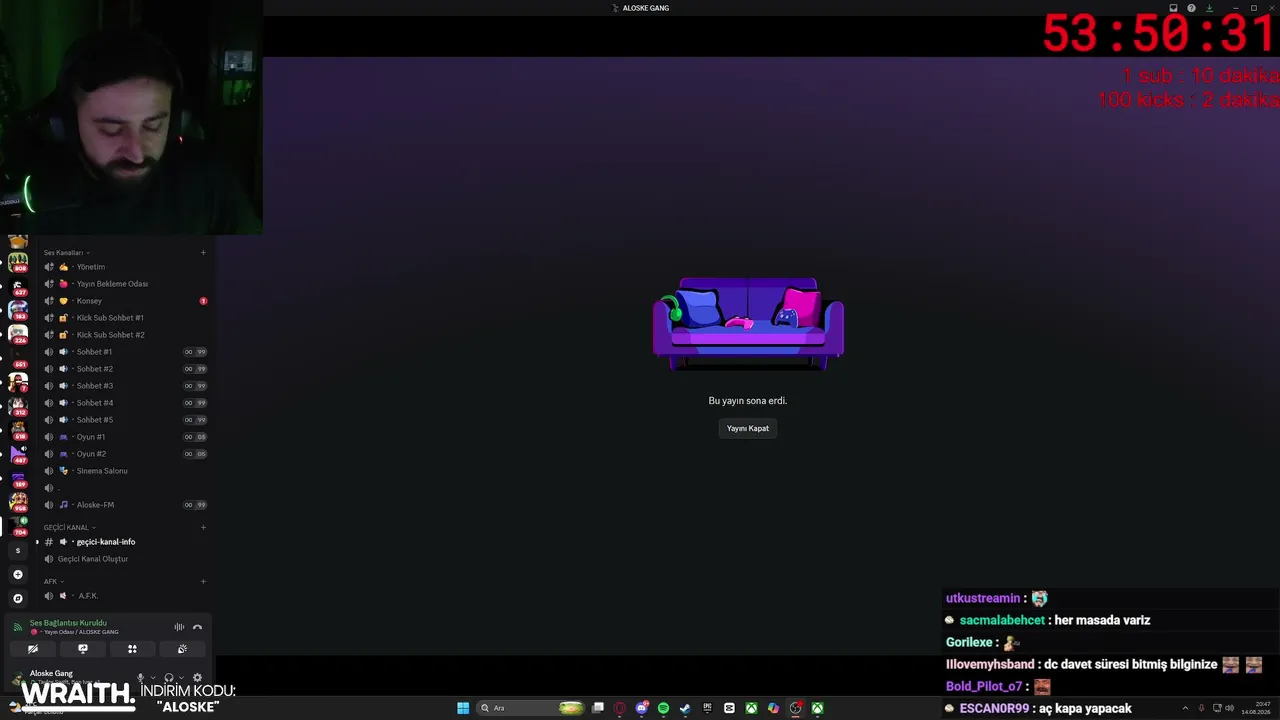Screen dimensions: 1280x720
Task: Collapse the AFK category
Action: [54, 581]
